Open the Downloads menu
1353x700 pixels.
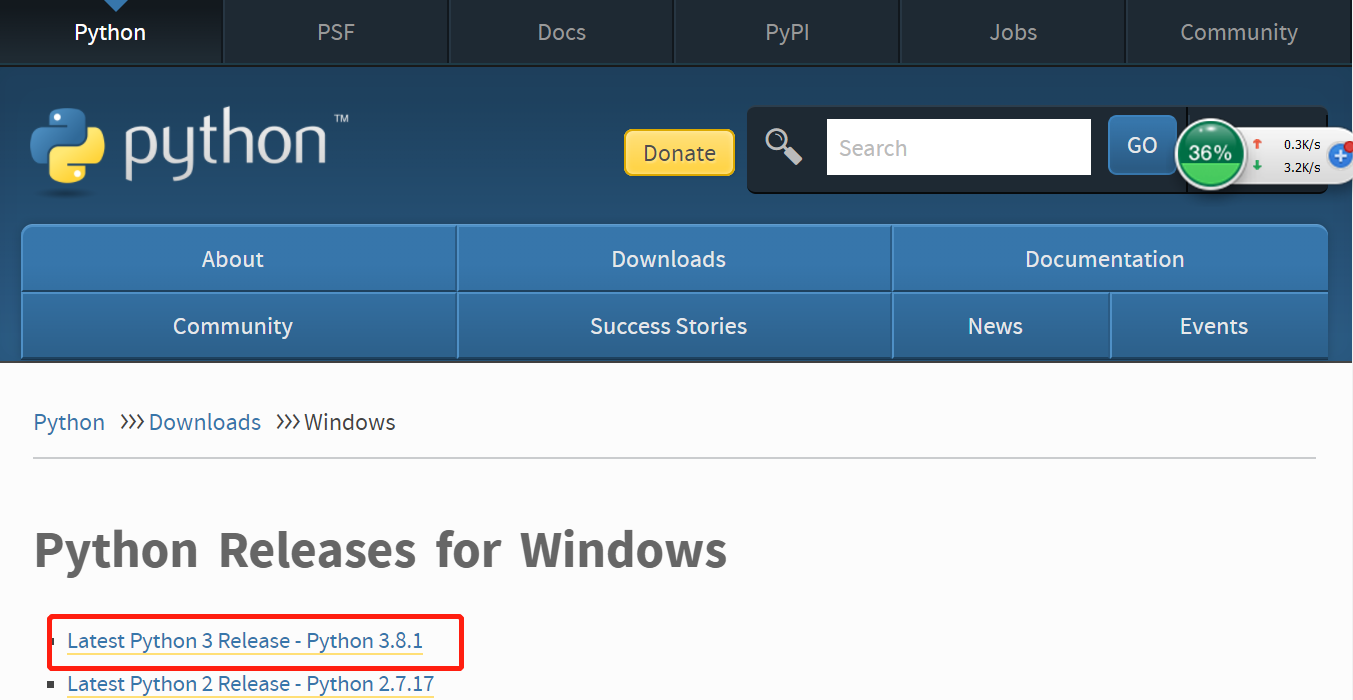pyautogui.click(x=668, y=258)
